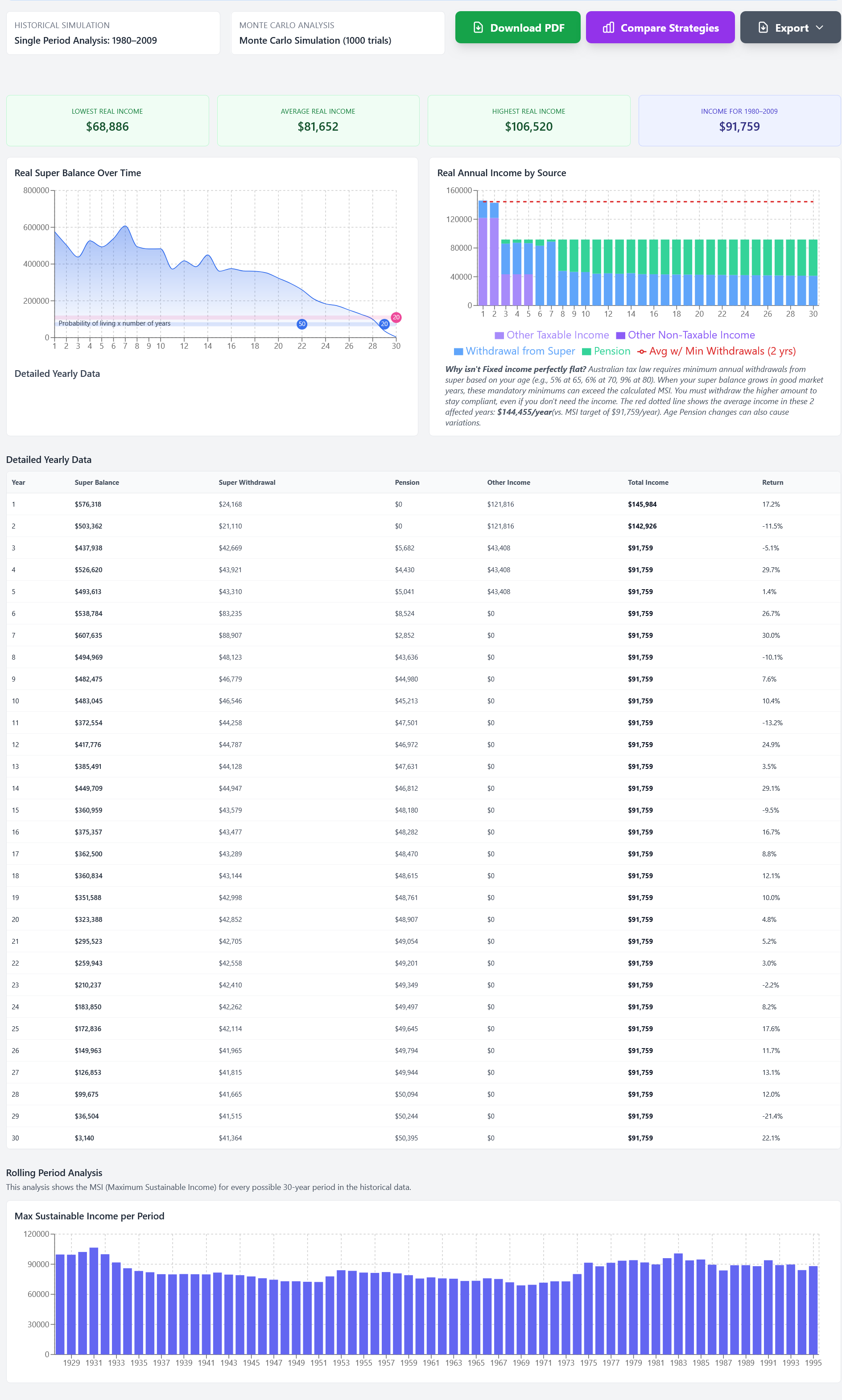This screenshot has width=842, height=1400.
Task: Click the year 1 bar in income chart
Action: [483, 253]
